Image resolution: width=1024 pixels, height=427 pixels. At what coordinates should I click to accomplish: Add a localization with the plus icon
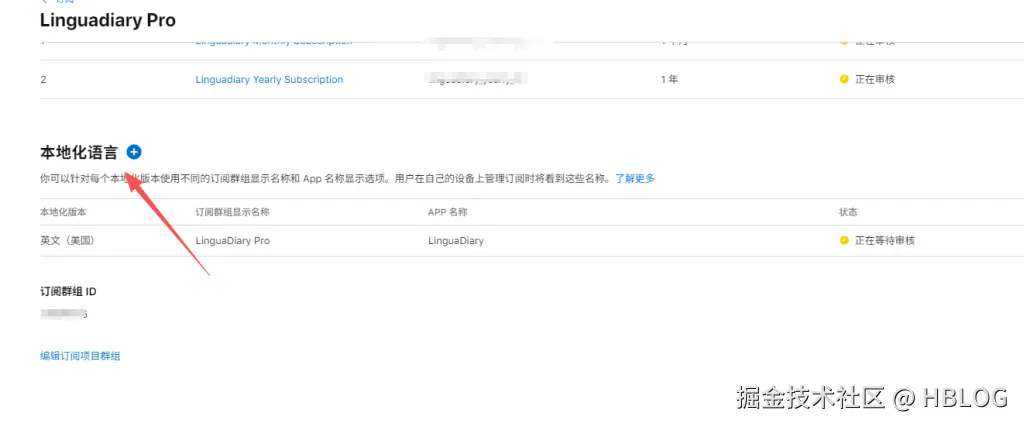click(x=134, y=152)
